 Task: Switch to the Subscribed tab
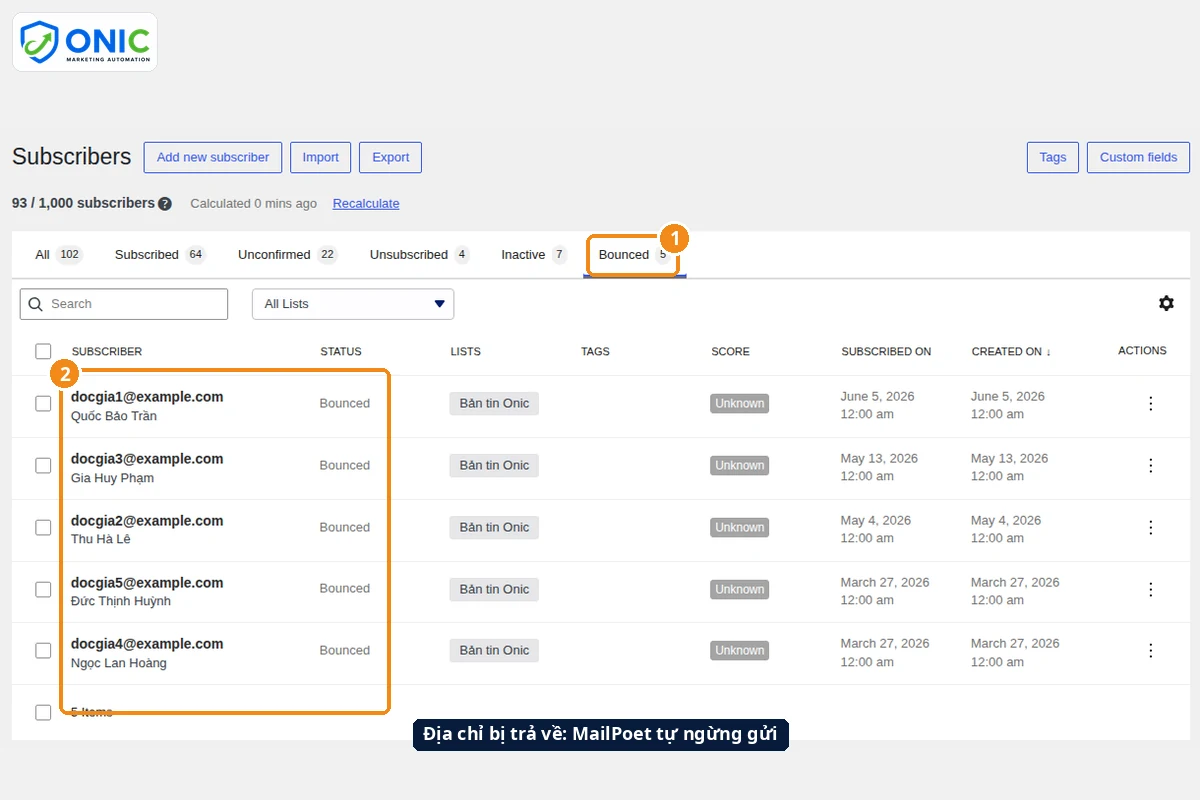[160, 255]
